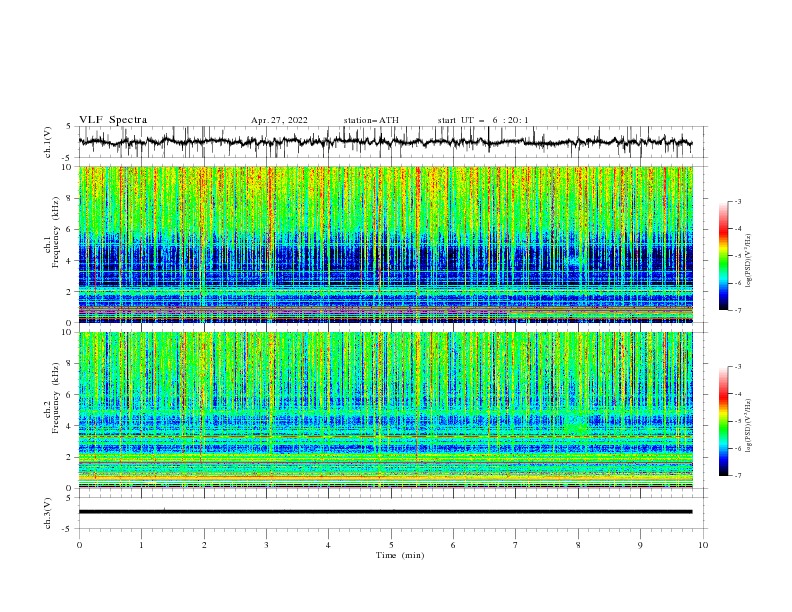Click time axis tick label "3"
The width and height of the screenshot is (792, 612).
pyautogui.click(x=266, y=546)
